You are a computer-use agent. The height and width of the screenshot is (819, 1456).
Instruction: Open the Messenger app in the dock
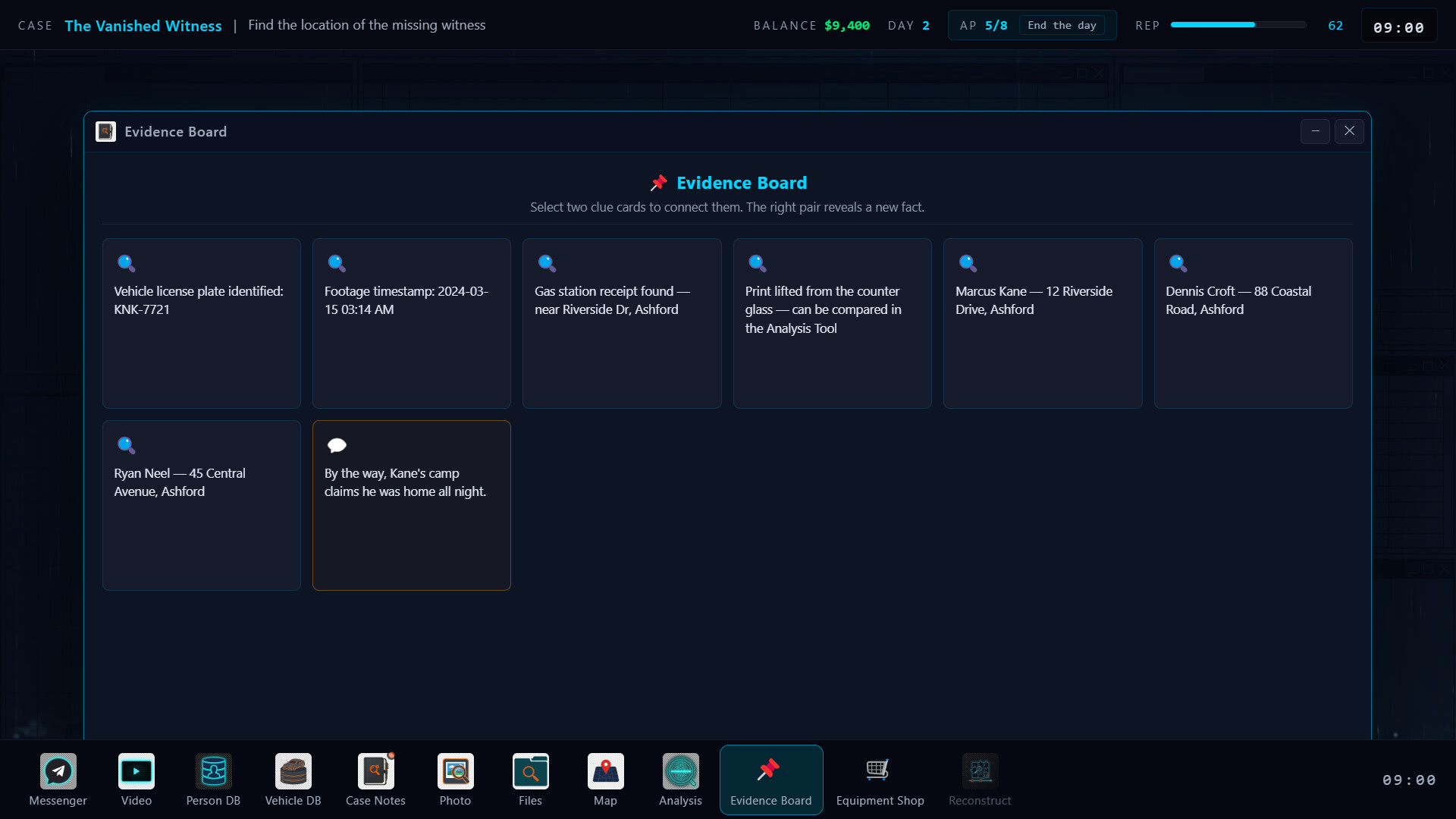tap(58, 780)
